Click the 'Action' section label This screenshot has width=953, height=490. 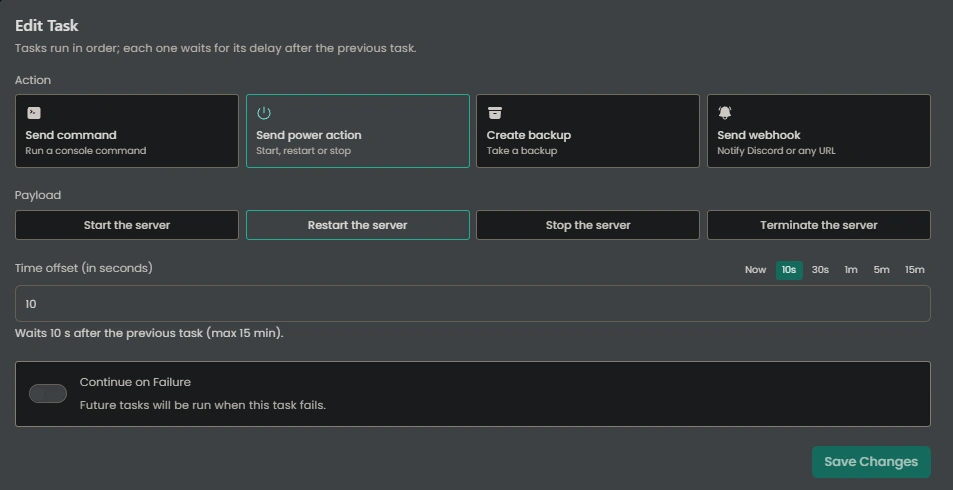coord(33,80)
